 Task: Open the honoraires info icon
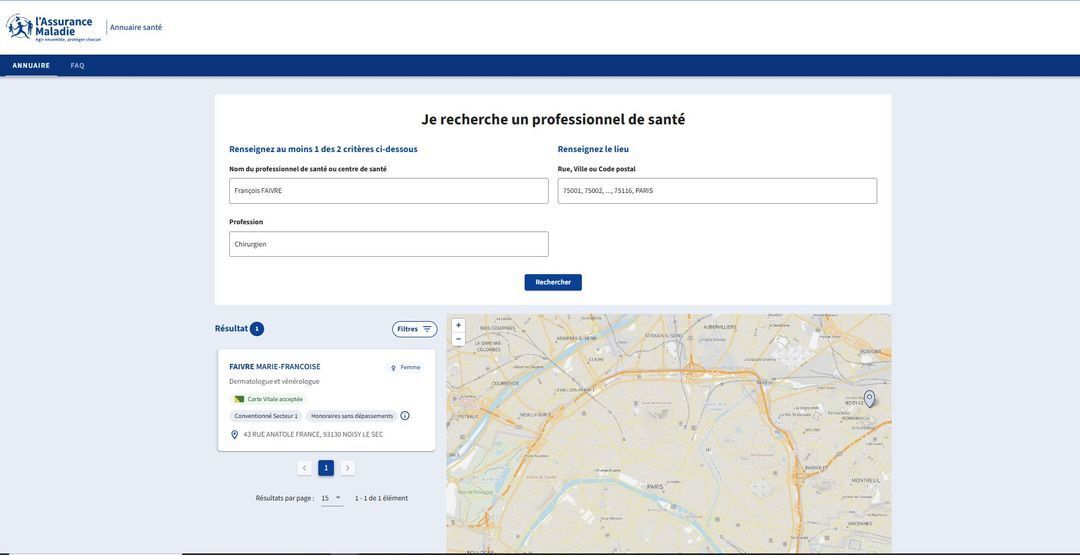(405, 416)
